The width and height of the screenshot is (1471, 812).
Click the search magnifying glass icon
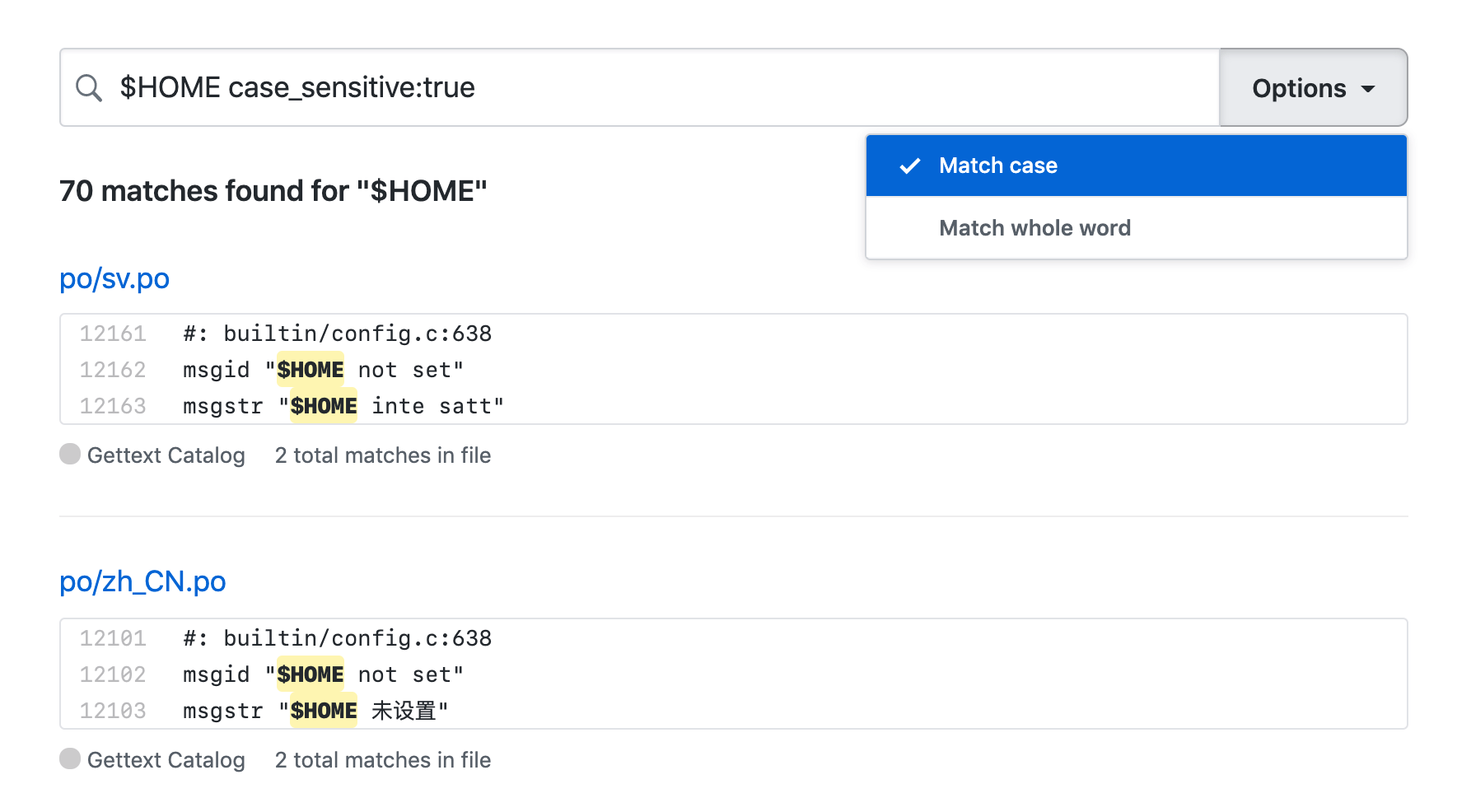pos(89,87)
